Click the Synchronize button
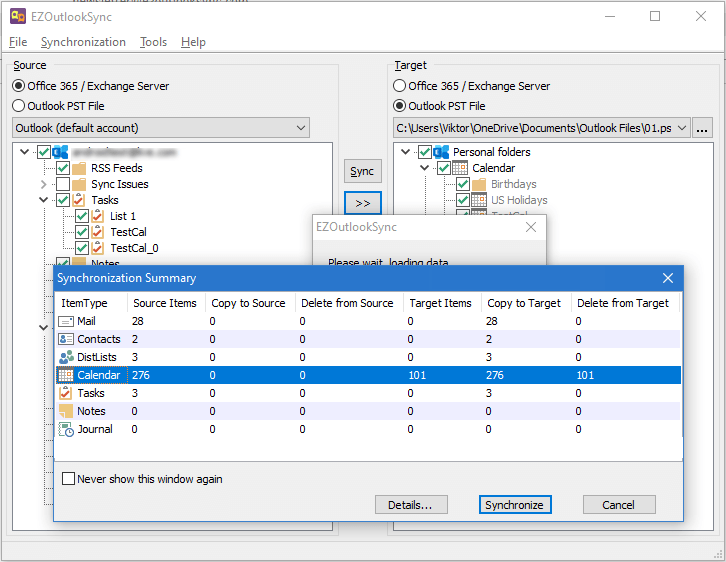Image resolution: width=726 pixels, height=562 pixels. [515, 505]
